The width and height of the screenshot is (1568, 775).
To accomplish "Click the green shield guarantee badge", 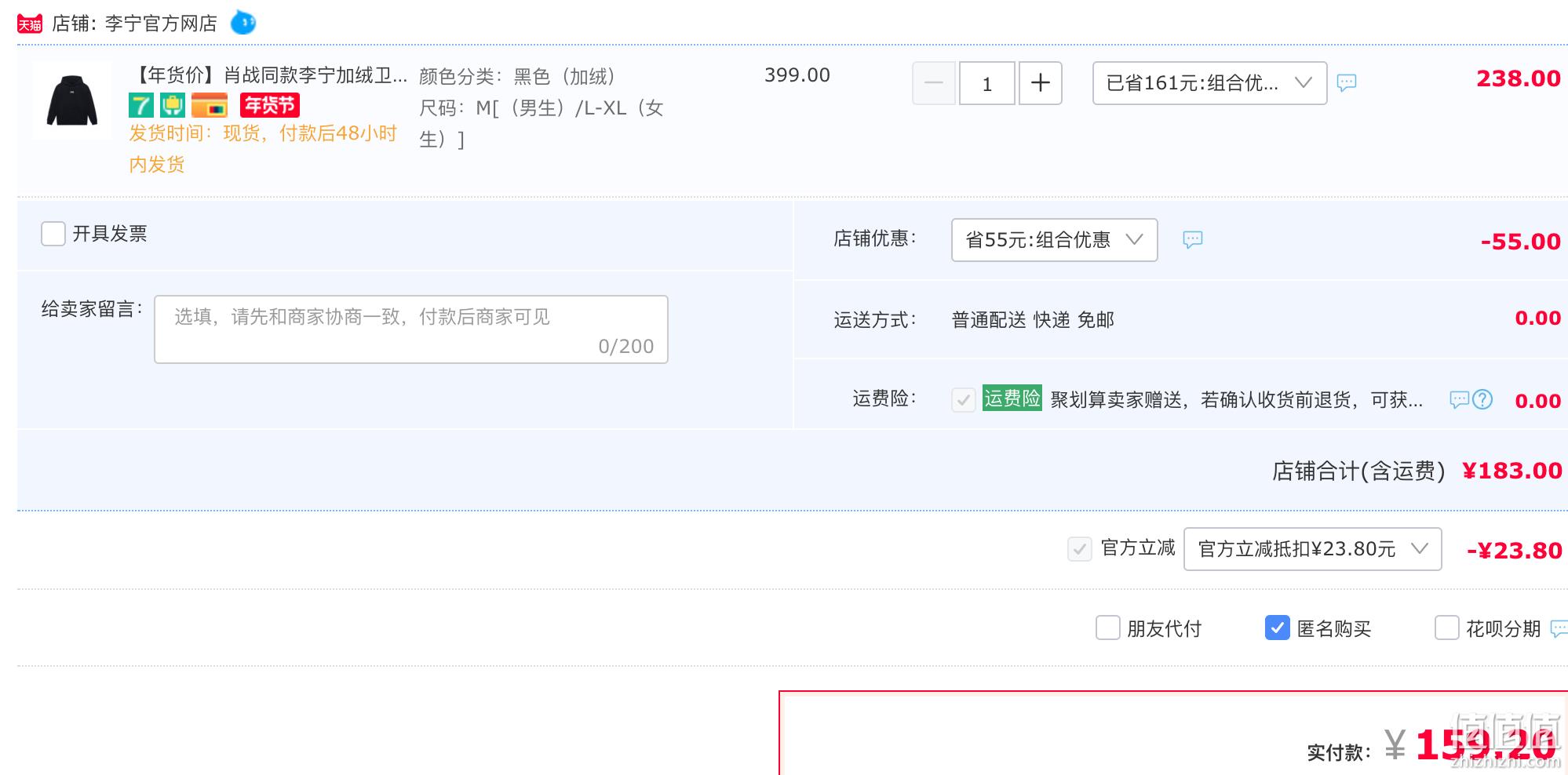I will pyautogui.click(x=173, y=105).
